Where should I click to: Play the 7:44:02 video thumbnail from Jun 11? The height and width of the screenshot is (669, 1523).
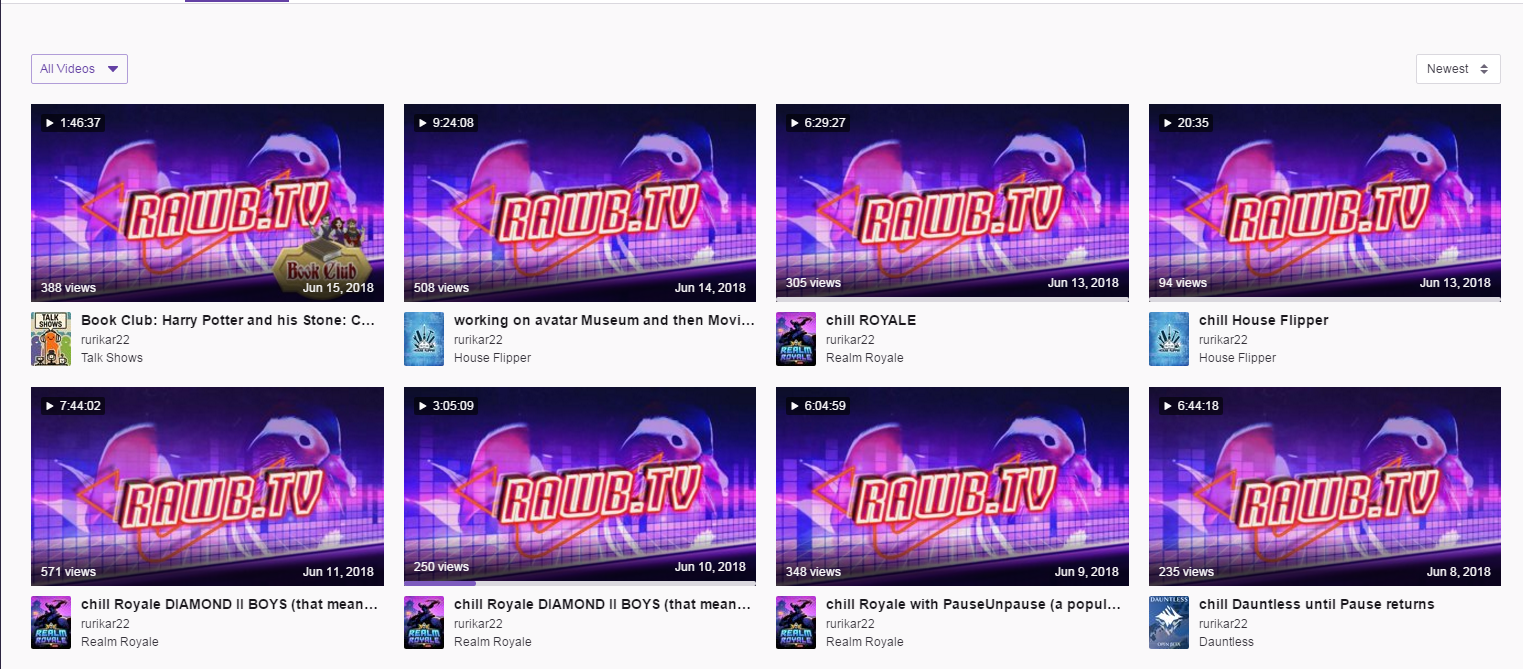207,487
